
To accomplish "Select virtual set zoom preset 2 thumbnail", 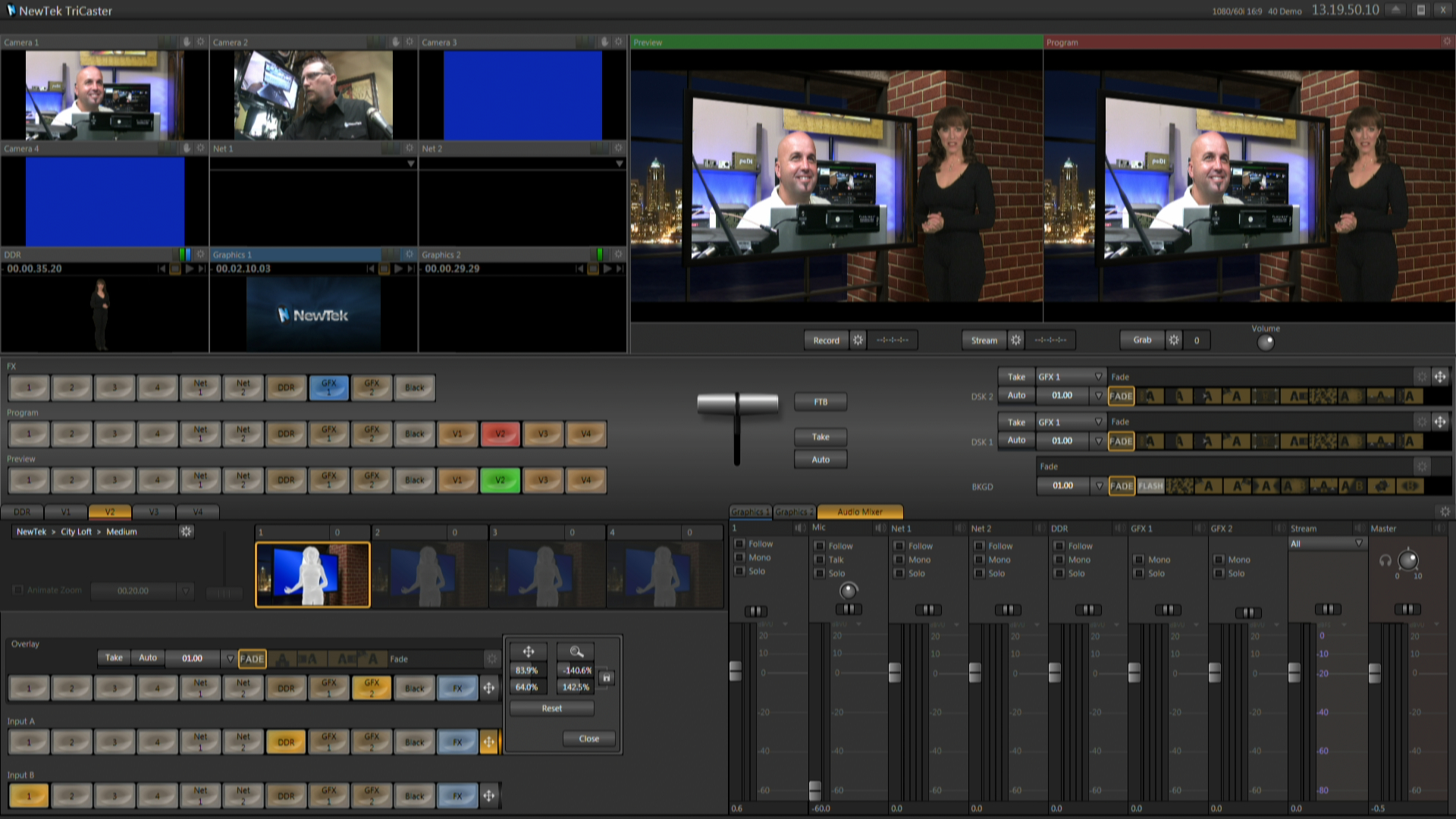I will 429,575.
